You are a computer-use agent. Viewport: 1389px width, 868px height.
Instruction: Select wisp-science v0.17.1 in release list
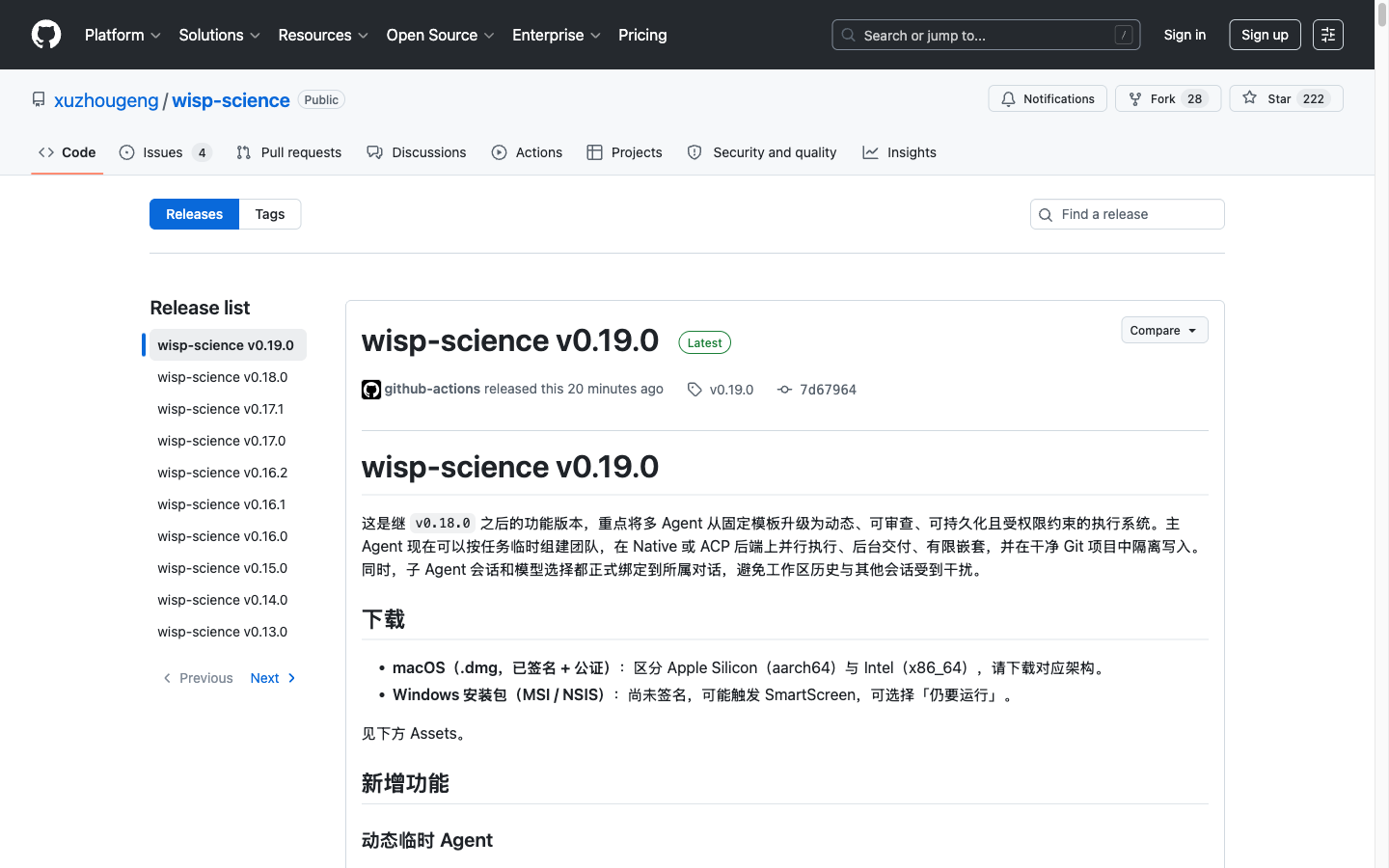click(228, 409)
